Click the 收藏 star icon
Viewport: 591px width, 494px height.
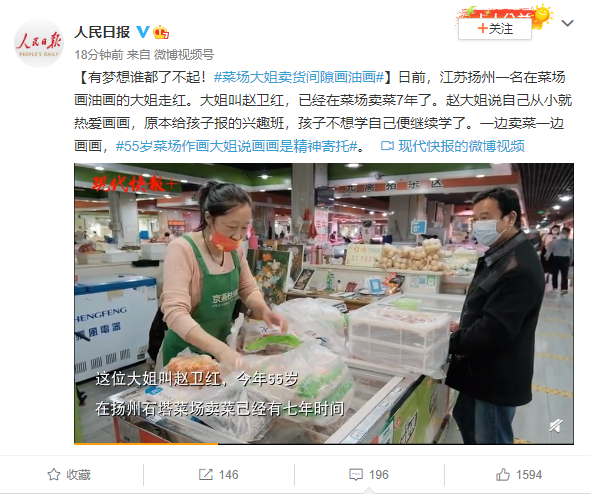pyautogui.click(x=54, y=474)
